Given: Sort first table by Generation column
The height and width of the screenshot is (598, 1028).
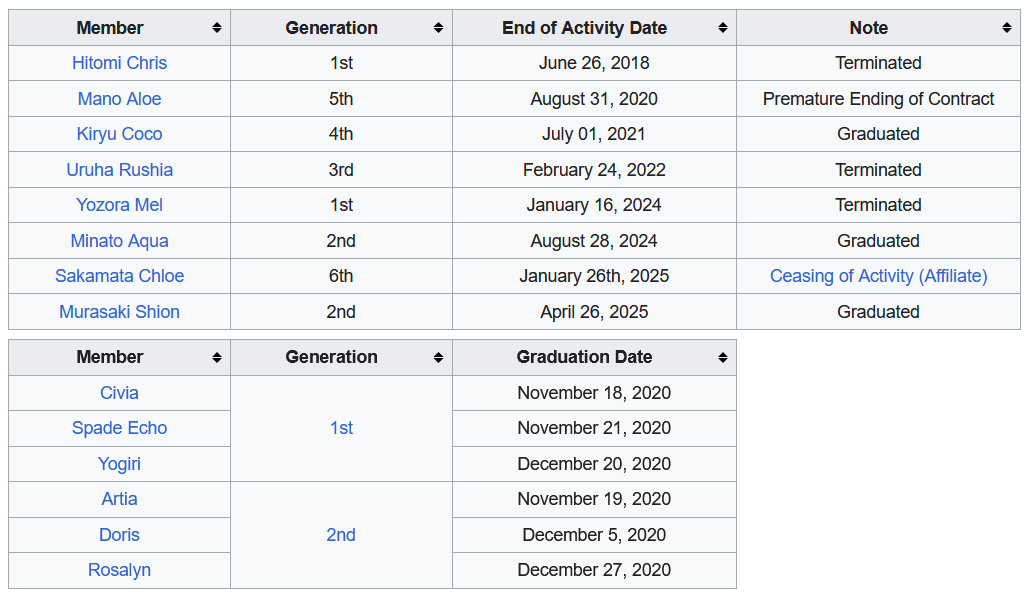Looking at the screenshot, I should [x=438, y=28].
